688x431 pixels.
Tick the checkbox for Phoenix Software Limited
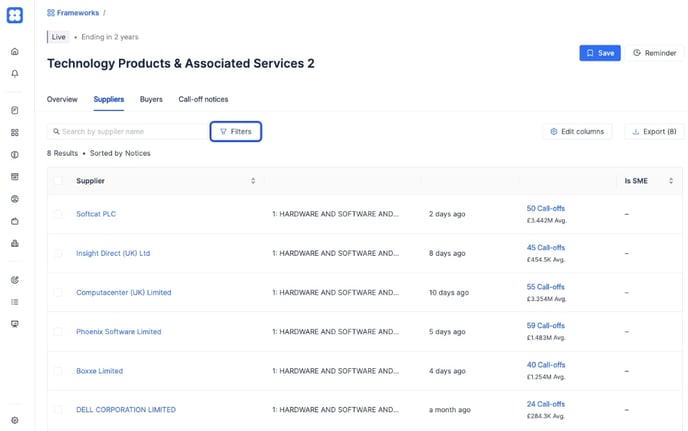(58, 331)
